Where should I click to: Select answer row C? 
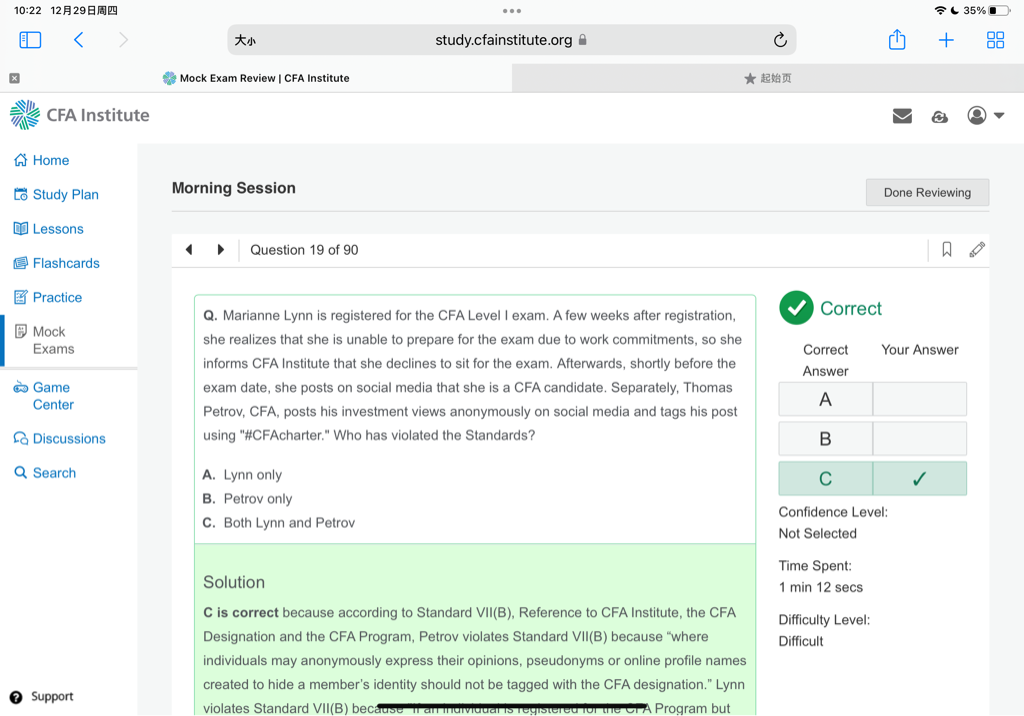point(872,478)
